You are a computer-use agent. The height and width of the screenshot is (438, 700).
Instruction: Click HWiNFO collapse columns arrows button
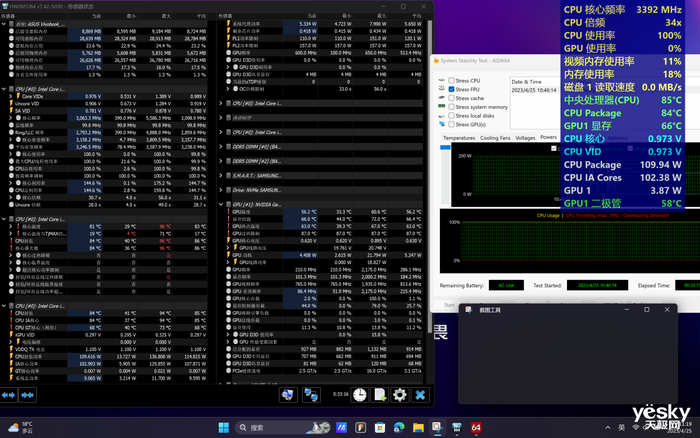click(28, 395)
